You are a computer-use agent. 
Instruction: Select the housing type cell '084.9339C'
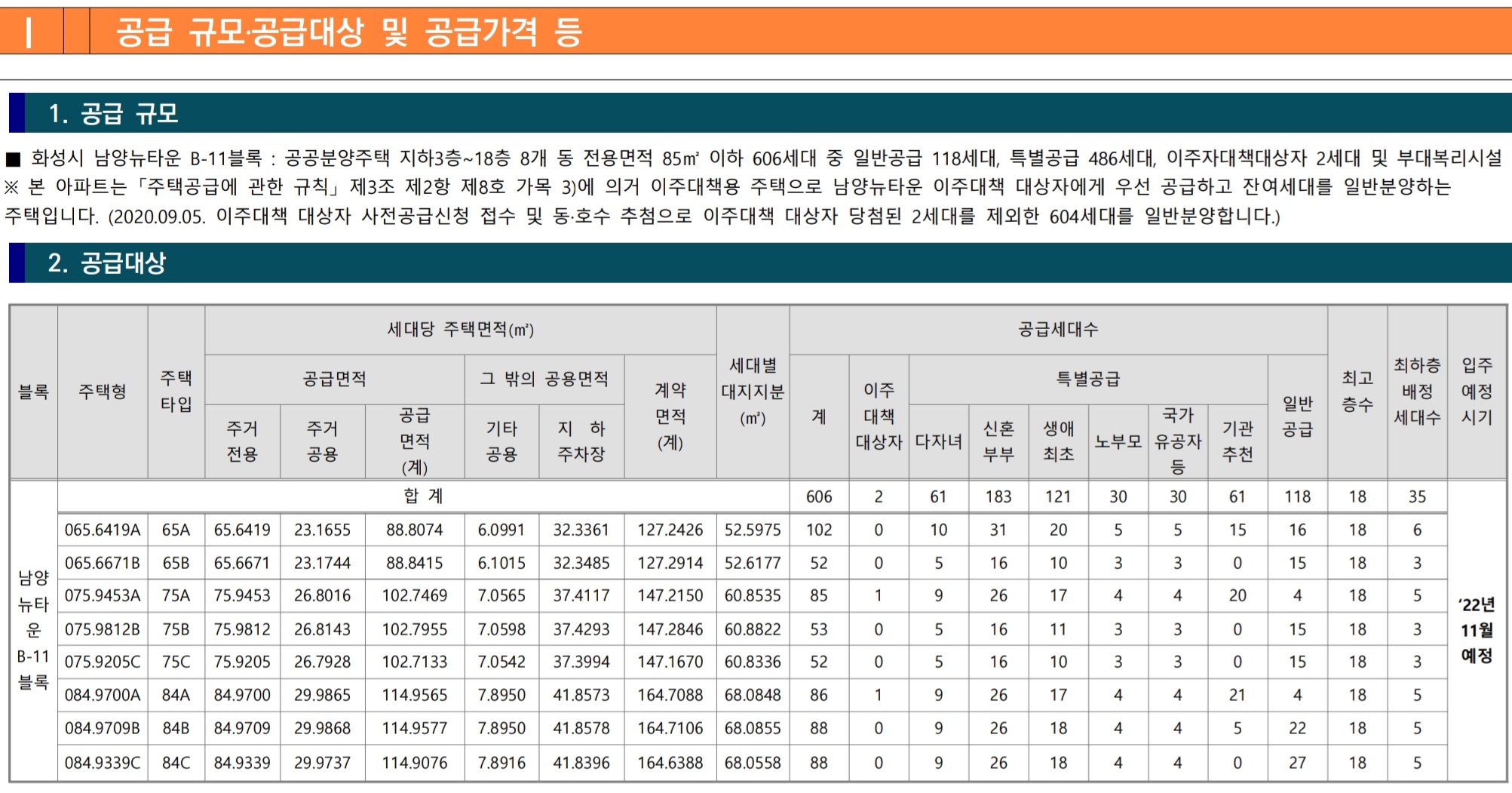click(103, 763)
